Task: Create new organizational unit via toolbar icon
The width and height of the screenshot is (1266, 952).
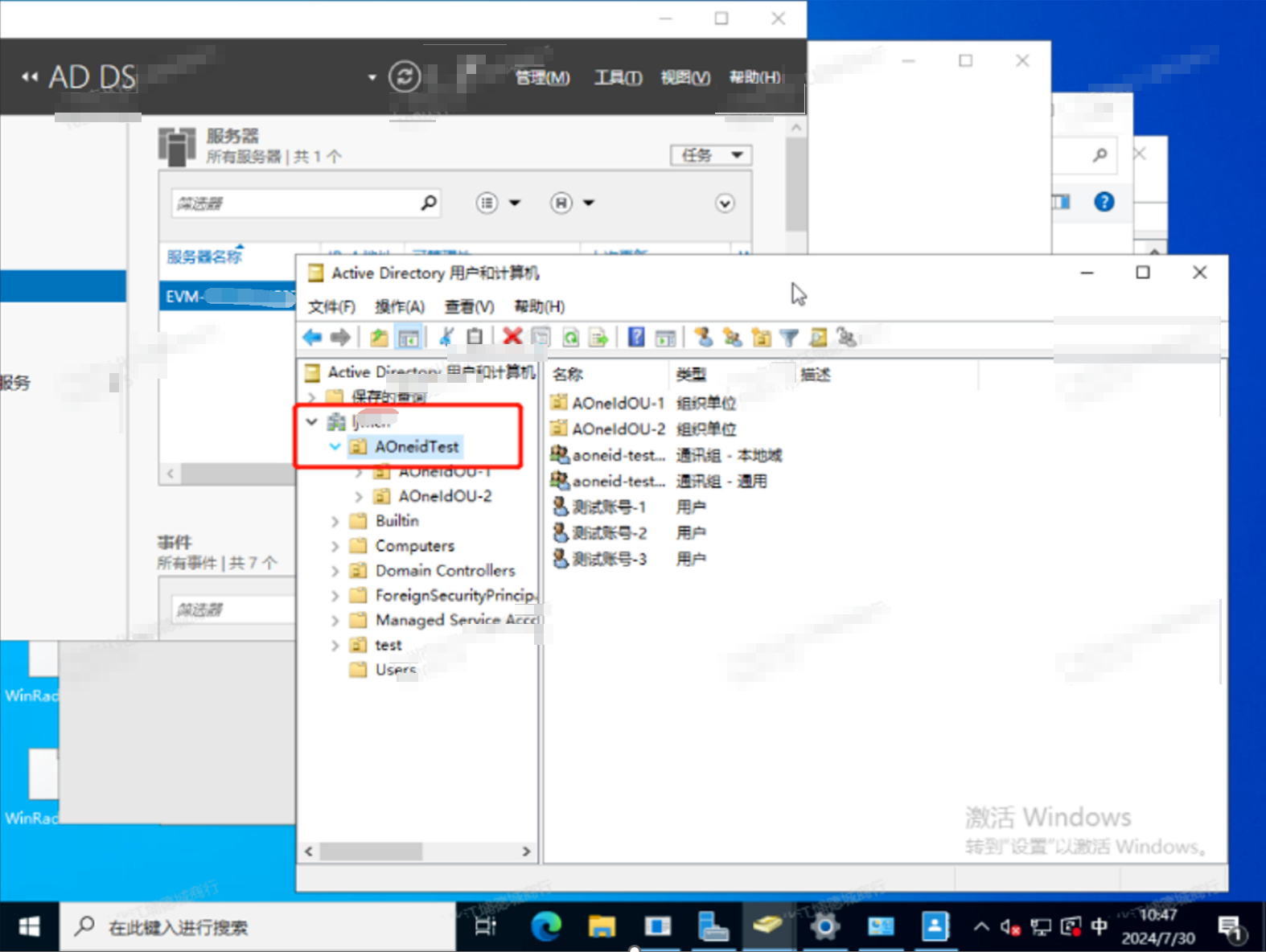Action: (761, 338)
